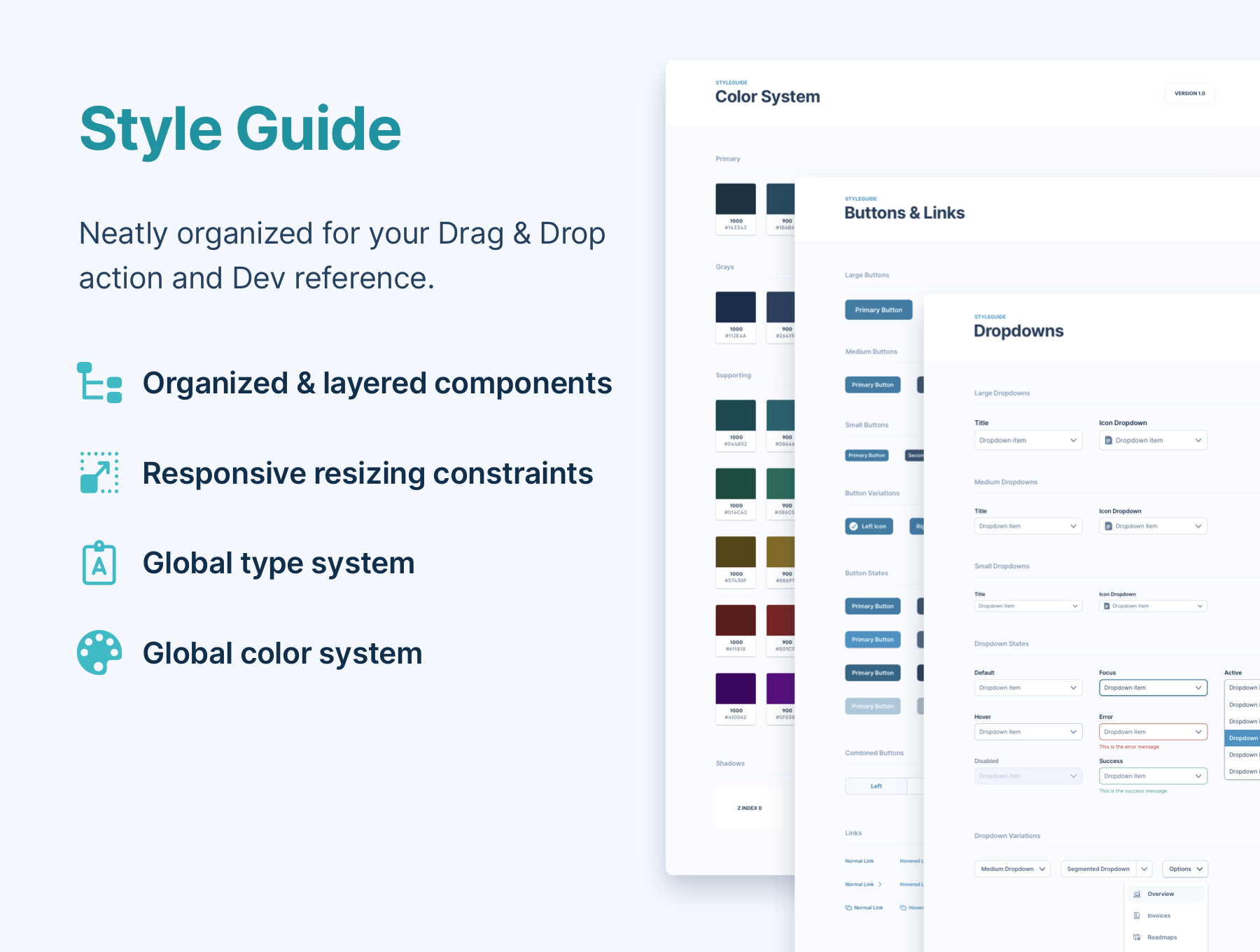
Task: Click the Overview chart icon in Options menu
Action: [x=1137, y=894]
